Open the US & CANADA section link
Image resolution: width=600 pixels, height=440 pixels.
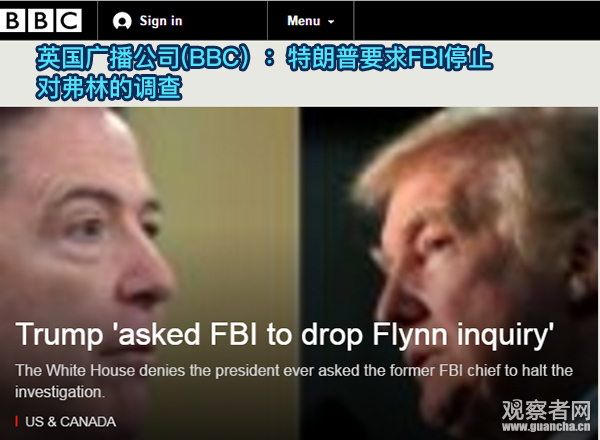click(70, 422)
